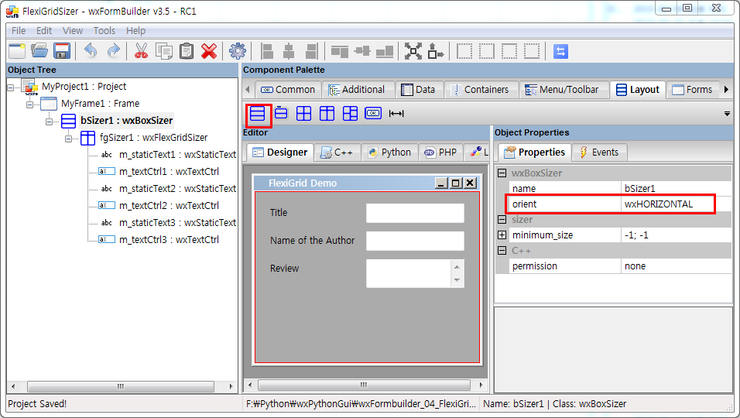740x418 pixels.
Task: Toggle the Expand layout toolbar button
Action: point(413,51)
